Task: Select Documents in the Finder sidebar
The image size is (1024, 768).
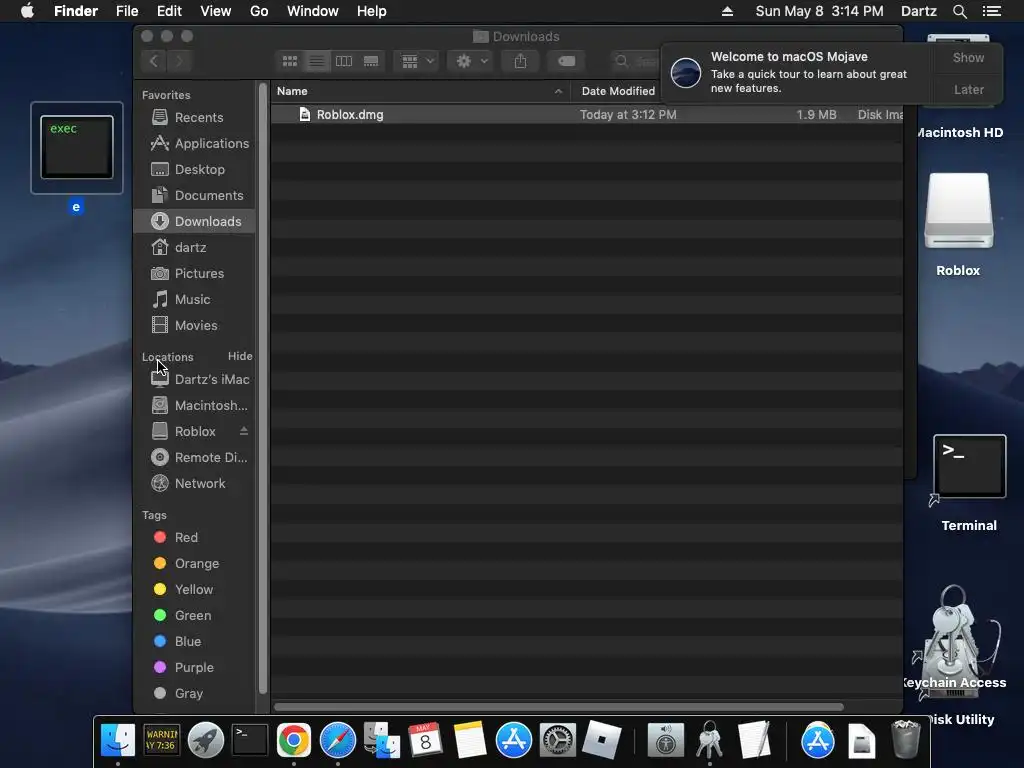Action: (194, 195)
